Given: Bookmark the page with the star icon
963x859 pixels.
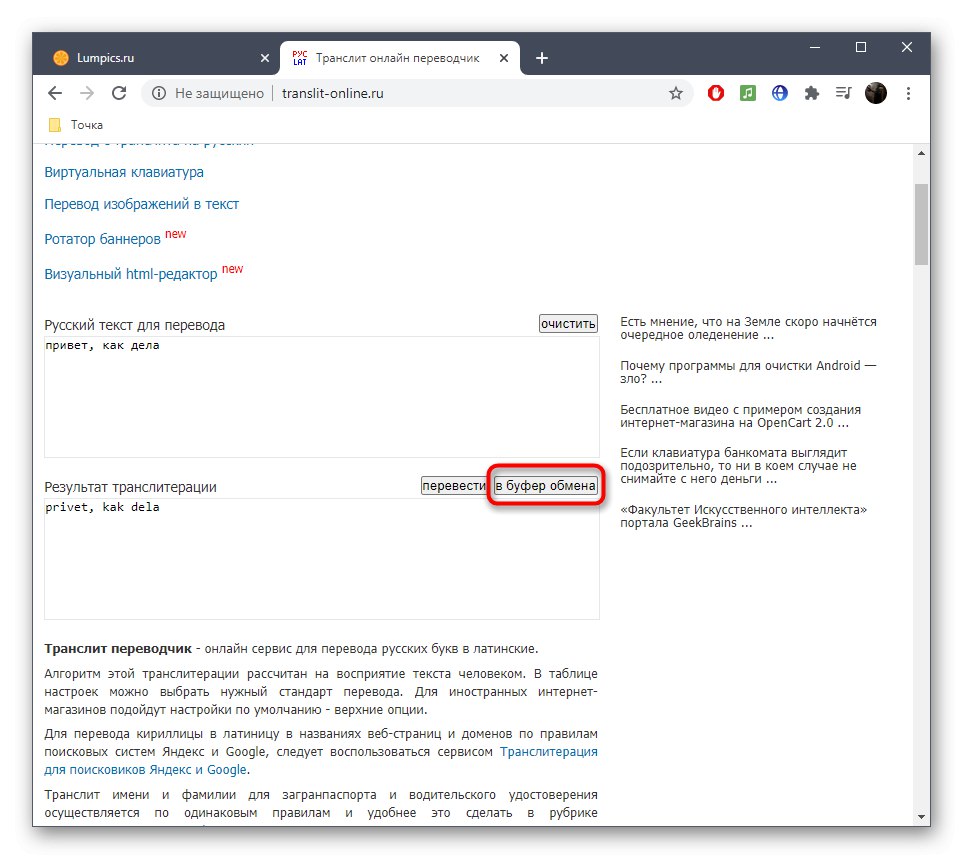Looking at the screenshot, I should 676,92.
